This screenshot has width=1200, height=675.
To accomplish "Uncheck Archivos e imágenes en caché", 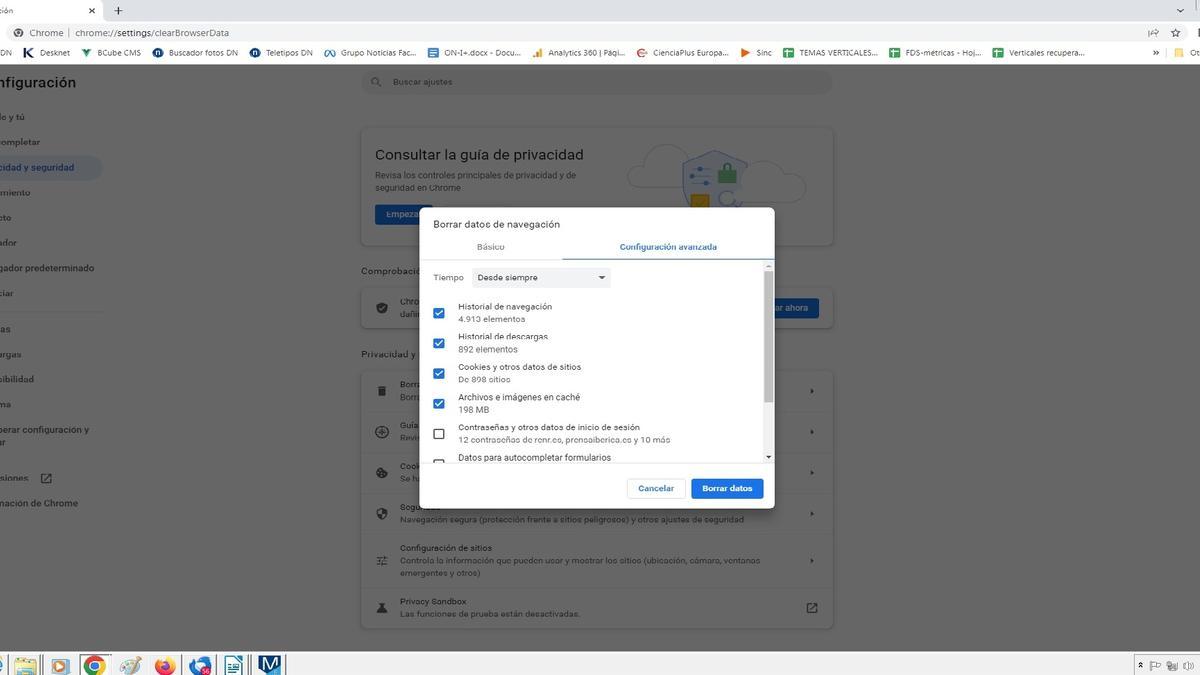I will point(439,404).
